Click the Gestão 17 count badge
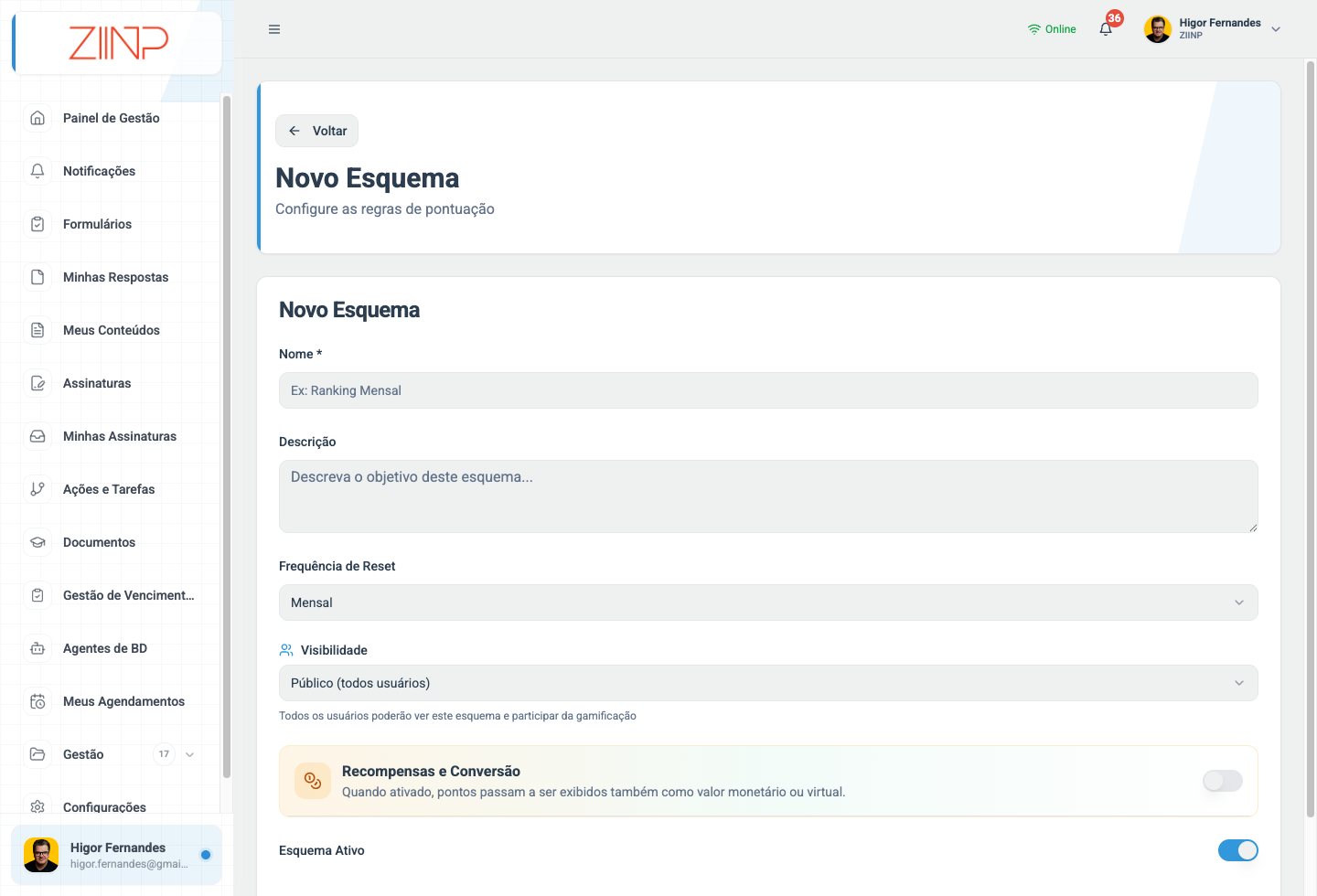This screenshot has height=896, width=1317. pos(164,754)
